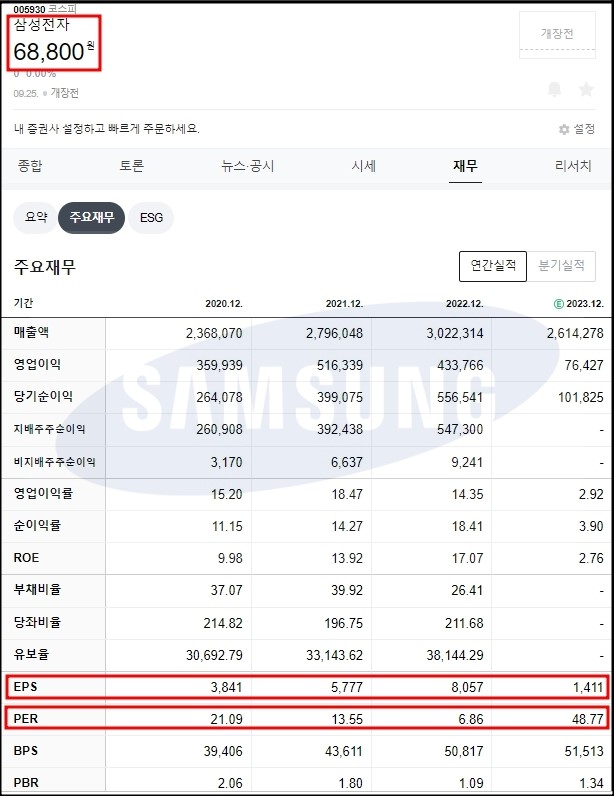The image size is (614, 796).
Task: Click the 삼성전자 stock name
Action: point(42,24)
